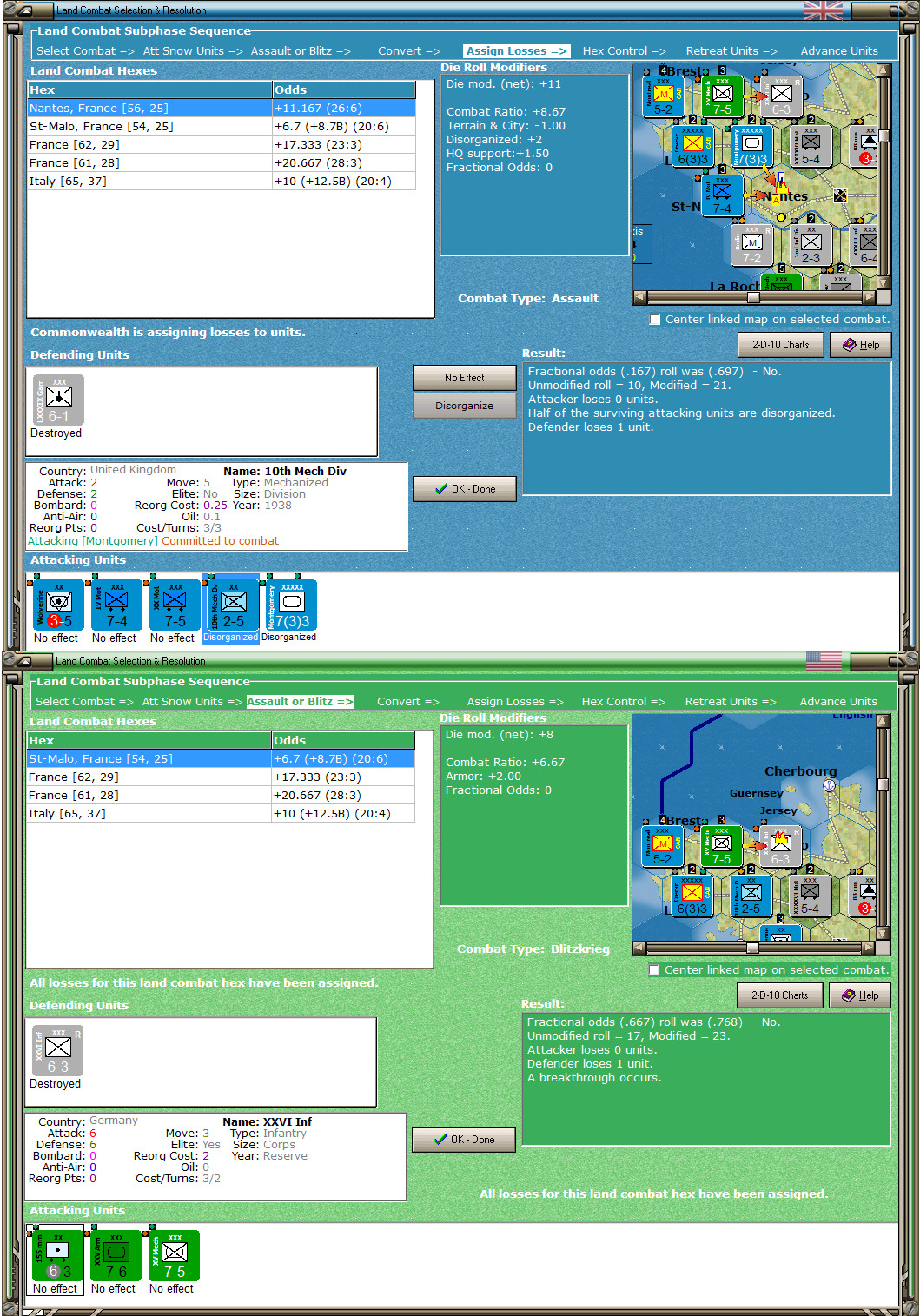Click Odds column header in blue window

point(344,90)
